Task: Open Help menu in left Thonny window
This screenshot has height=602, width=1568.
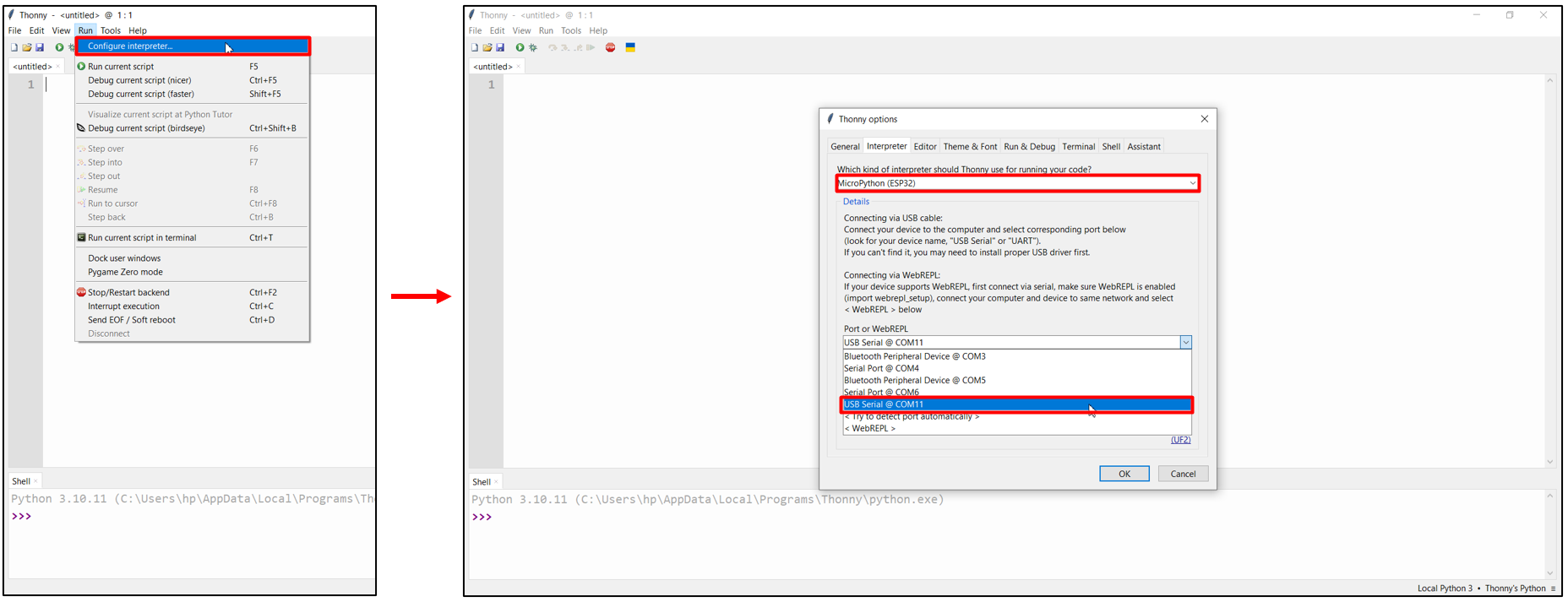Action: tap(138, 30)
